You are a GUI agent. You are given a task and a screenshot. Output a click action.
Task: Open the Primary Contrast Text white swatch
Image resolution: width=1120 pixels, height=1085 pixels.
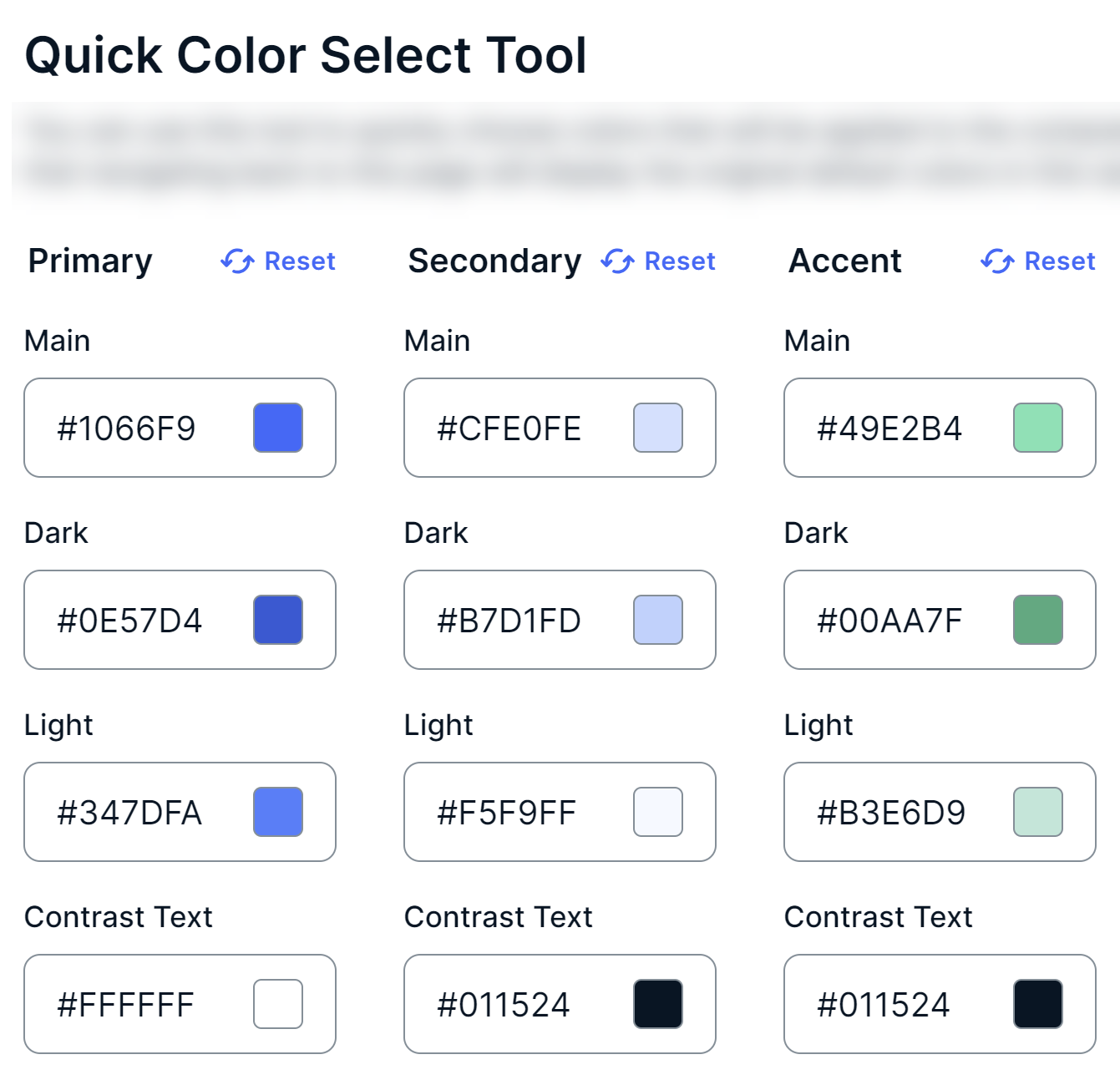click(x=278, y=1004)
